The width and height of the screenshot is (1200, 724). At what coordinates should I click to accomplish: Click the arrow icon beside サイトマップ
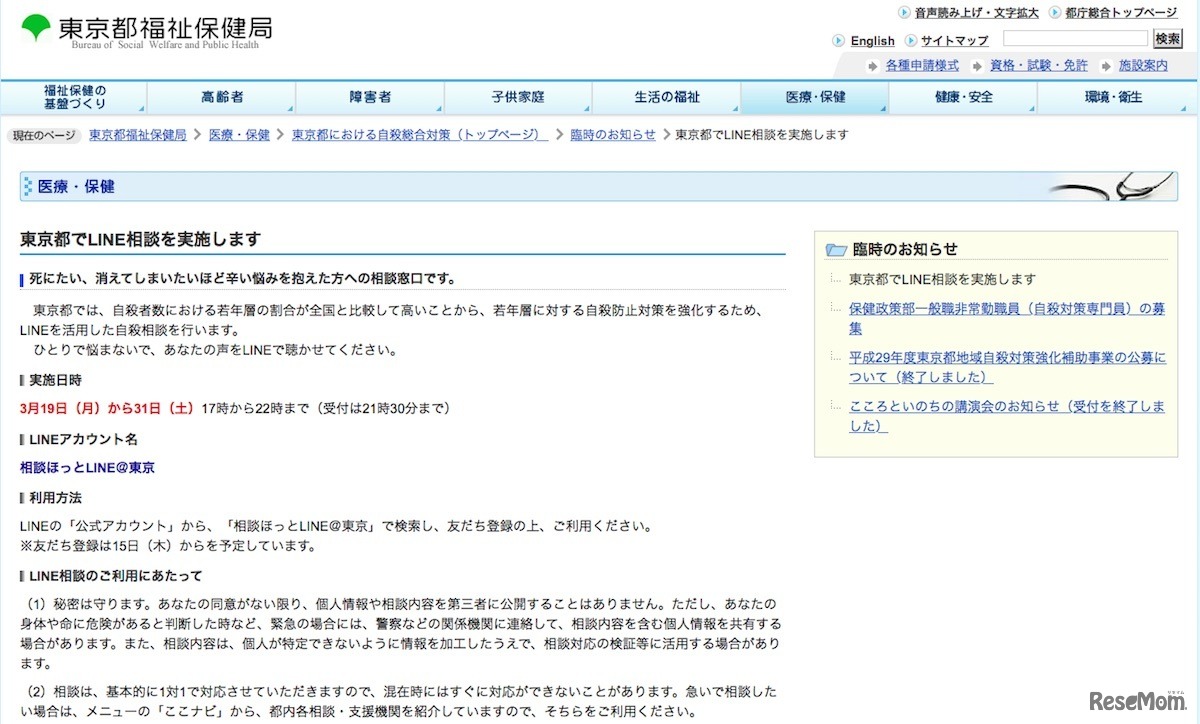910,41
